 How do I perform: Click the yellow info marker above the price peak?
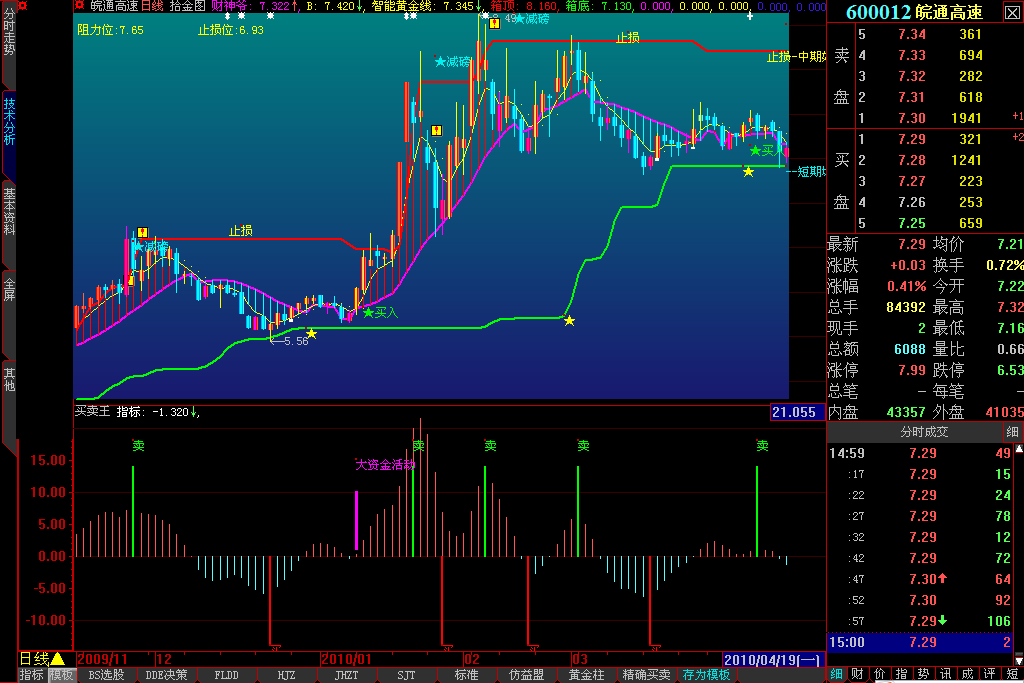tap(494, 23)
